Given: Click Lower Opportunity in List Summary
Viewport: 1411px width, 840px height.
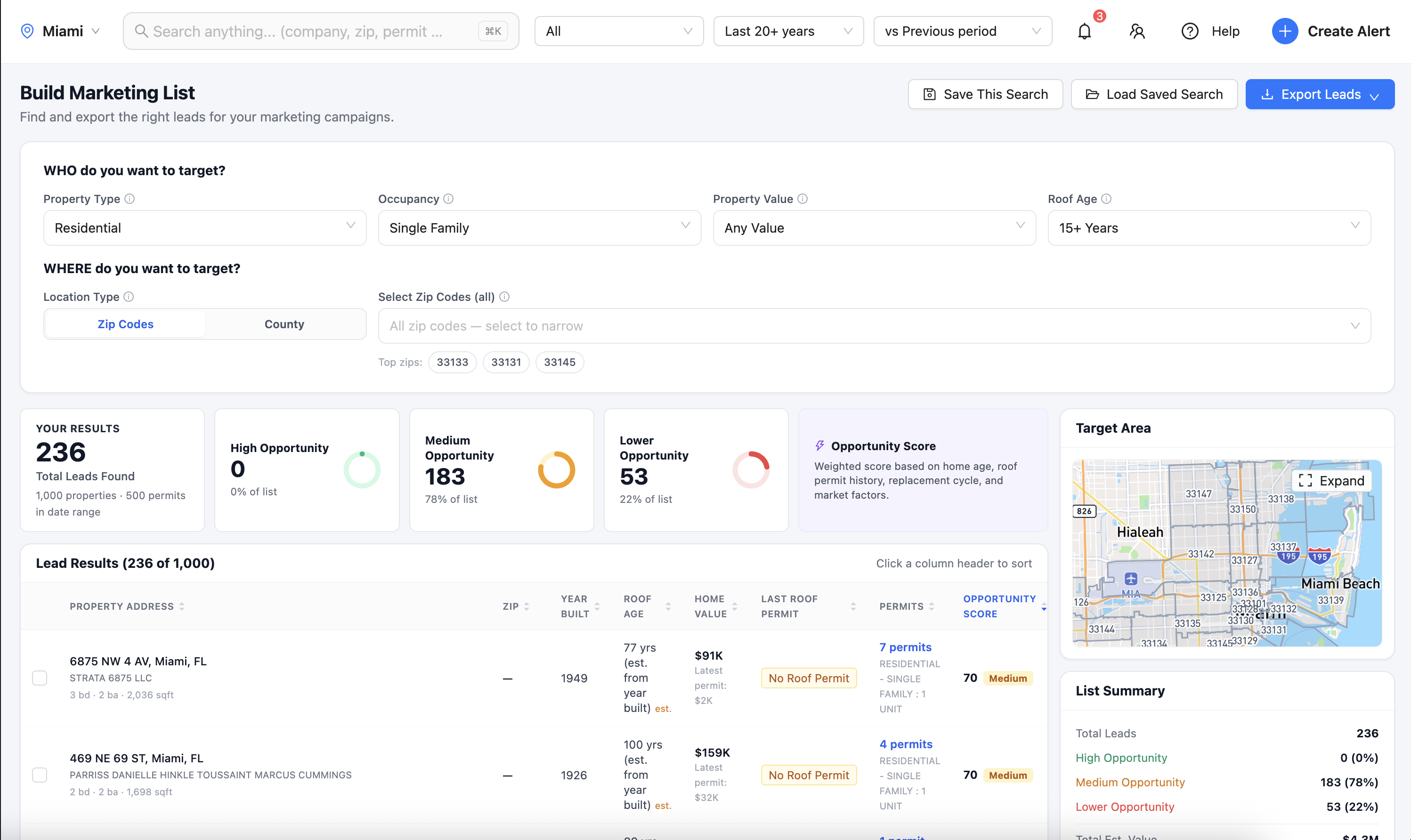Looking at the screenshot, I should [x=1125, y=807].
